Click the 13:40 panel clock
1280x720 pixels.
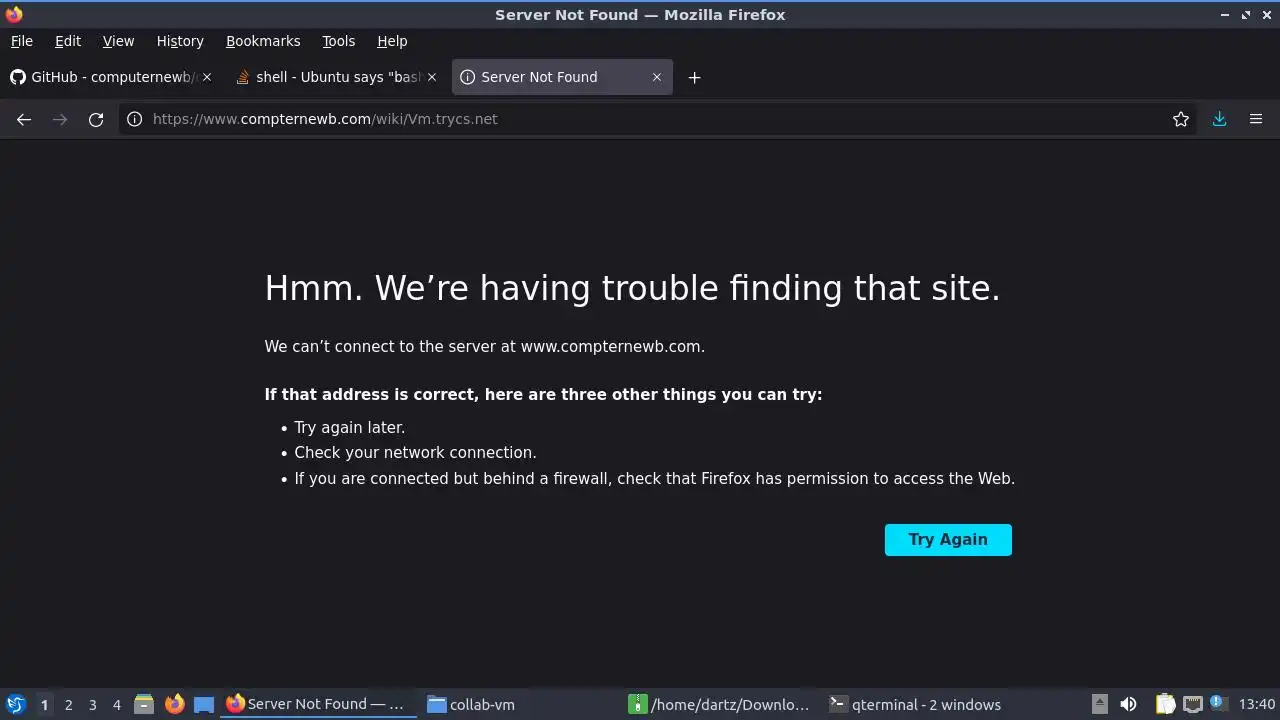[1257, 704]
